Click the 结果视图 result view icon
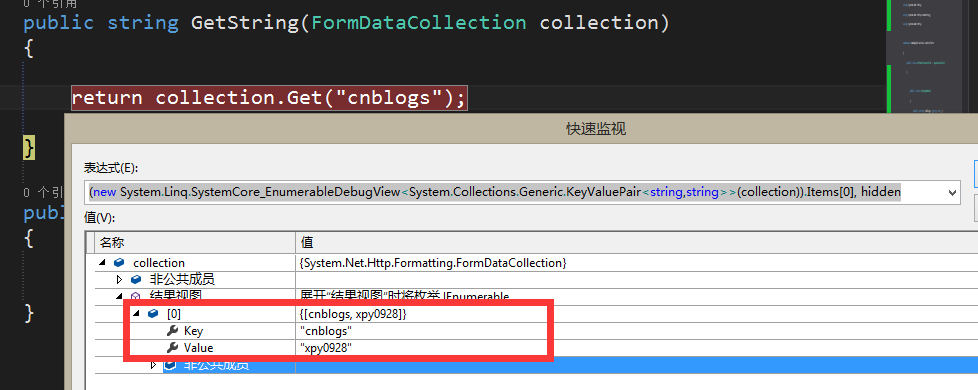Viewport: 978px width, 390px height. (x=136, y=296)
